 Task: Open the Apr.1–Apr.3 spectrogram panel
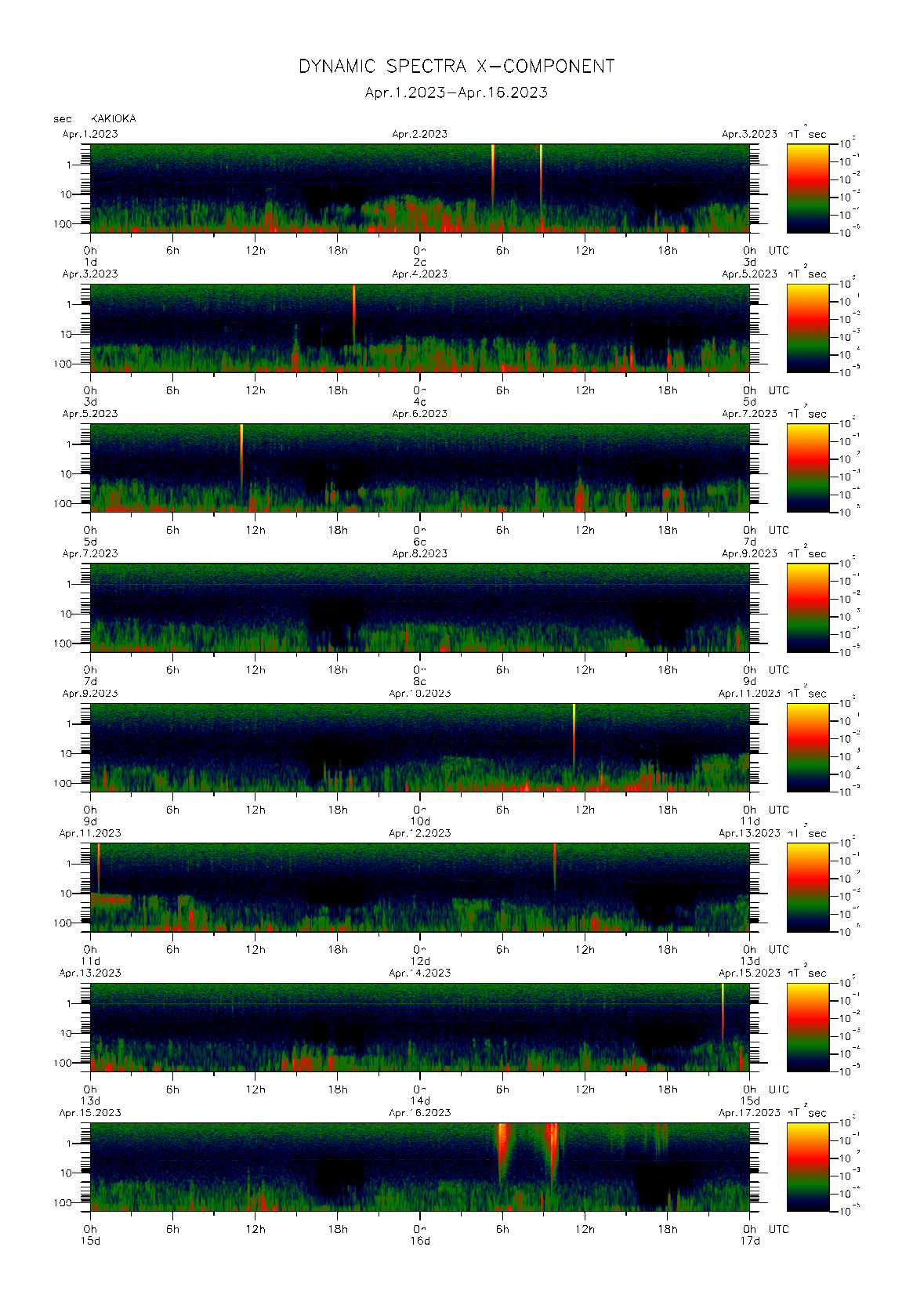point(420,188)
